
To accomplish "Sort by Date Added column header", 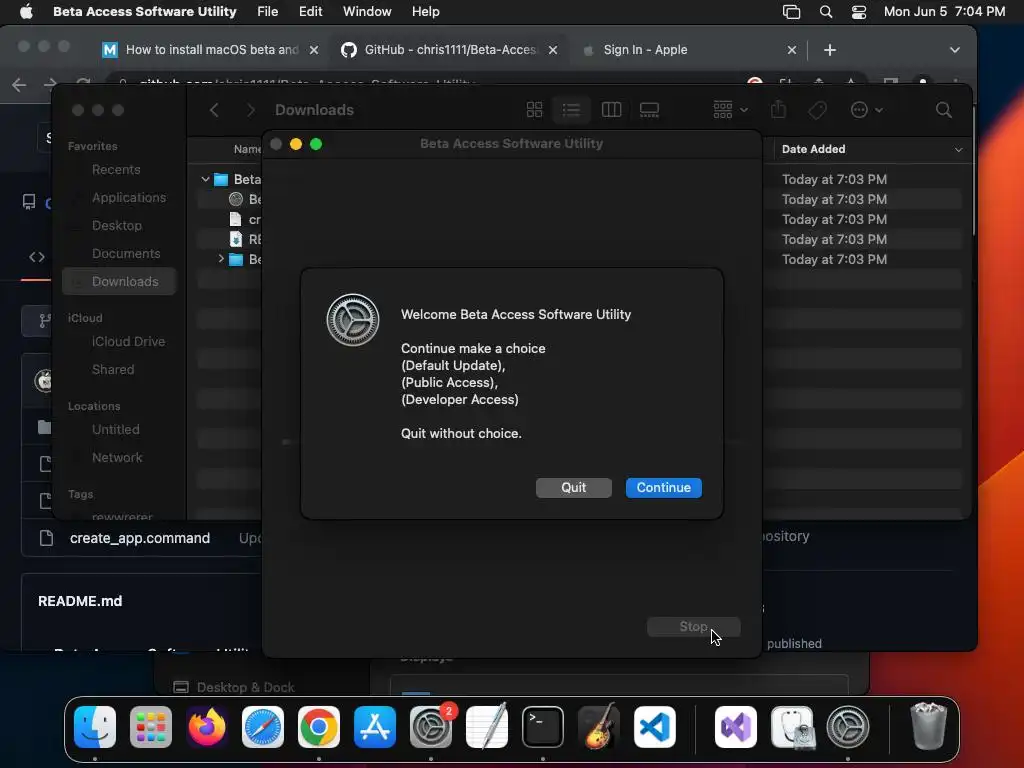I will (814, 149).
